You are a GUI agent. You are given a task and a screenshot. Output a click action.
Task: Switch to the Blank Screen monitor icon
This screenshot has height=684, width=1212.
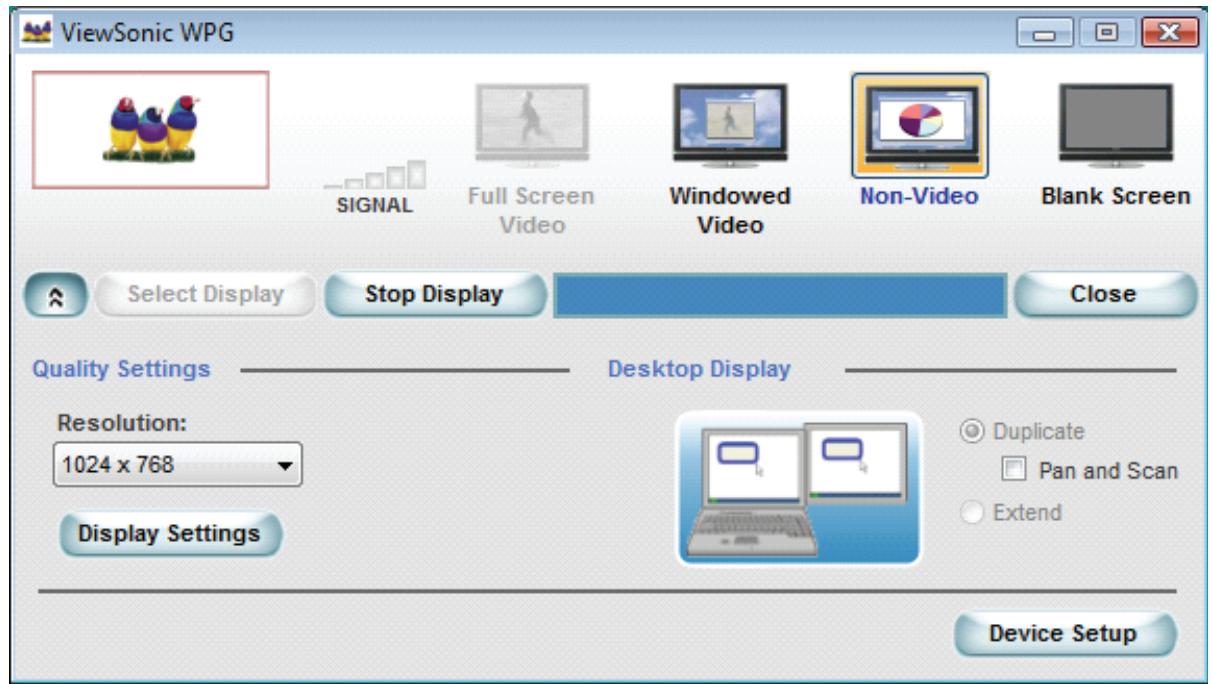pos(1116,125)
